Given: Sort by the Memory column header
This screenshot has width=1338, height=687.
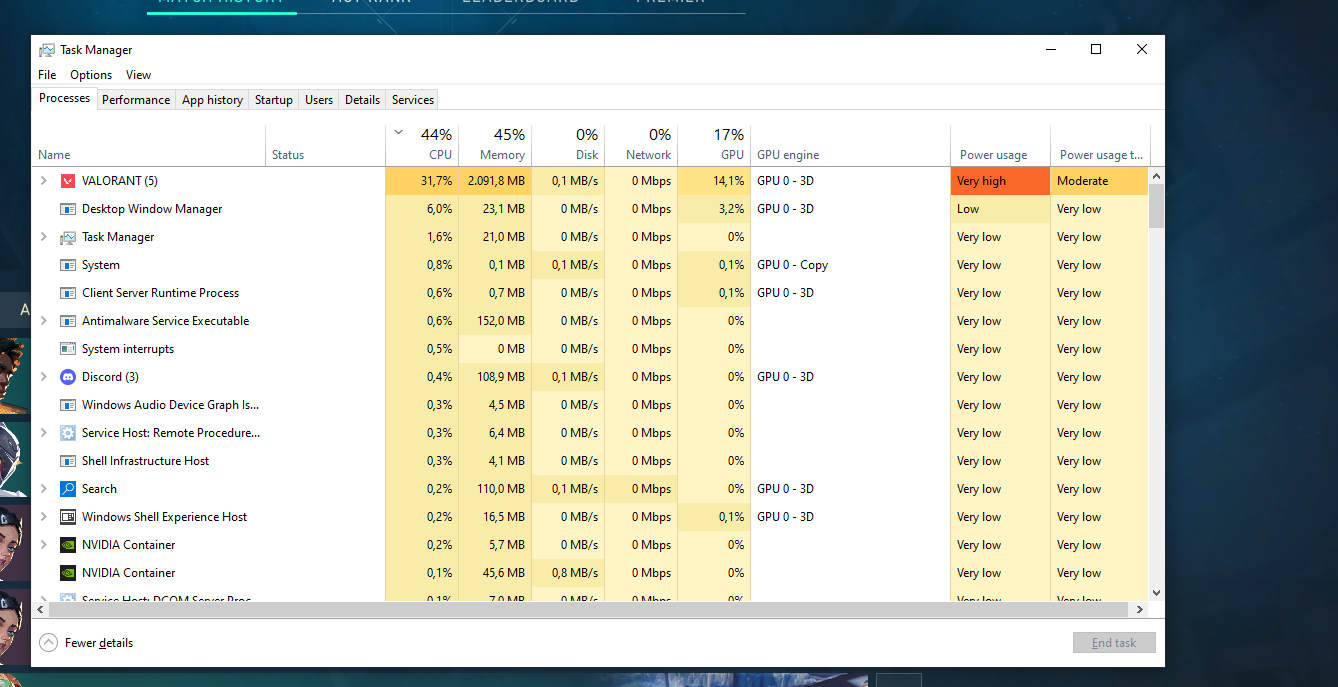Looking at the screenshot, I should click(x=495, y=145).
